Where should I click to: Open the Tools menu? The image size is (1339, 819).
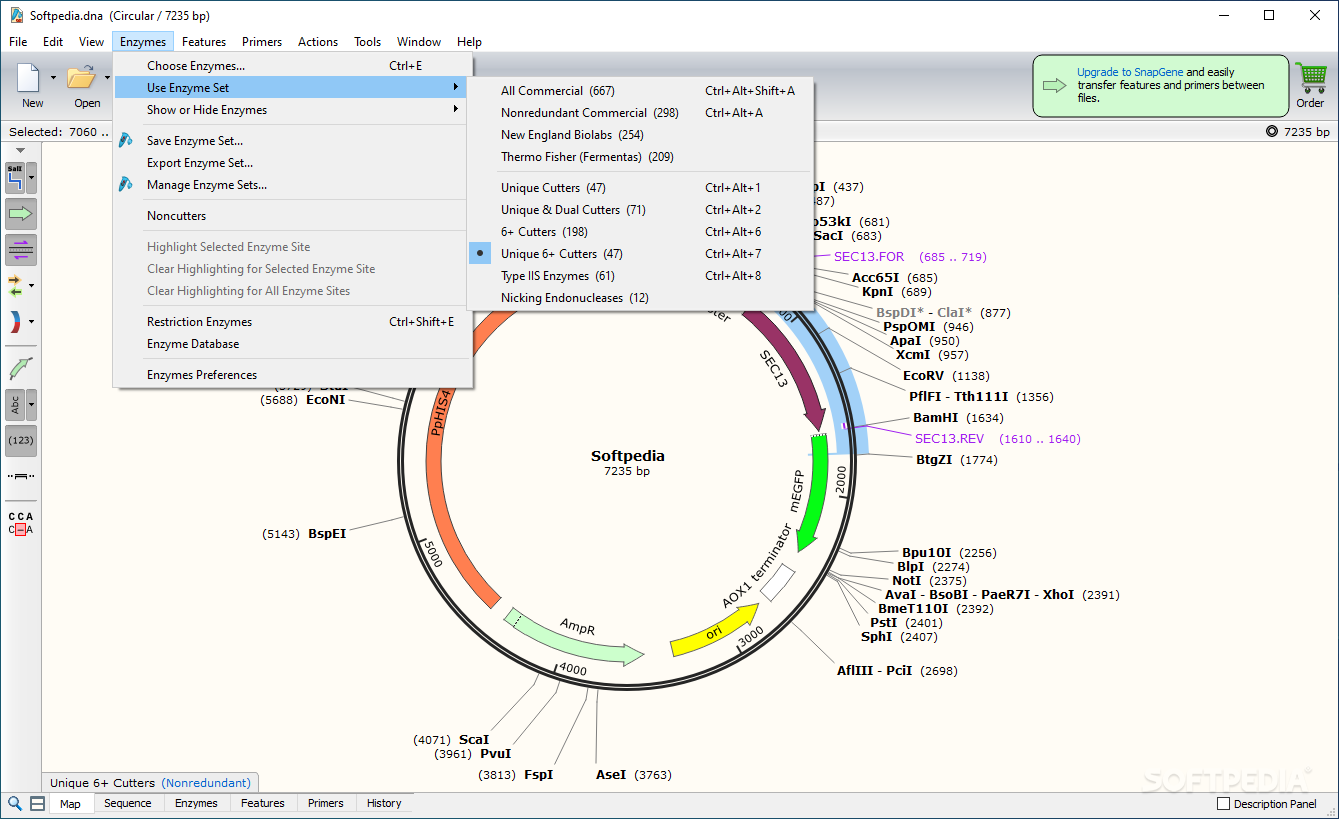[367, 42]
